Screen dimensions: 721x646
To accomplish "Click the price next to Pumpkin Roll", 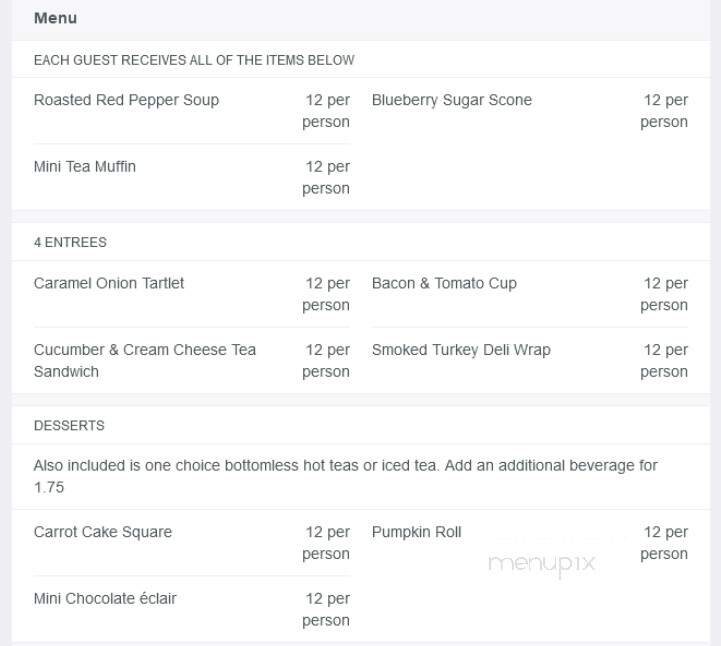I will coord(664,543).
